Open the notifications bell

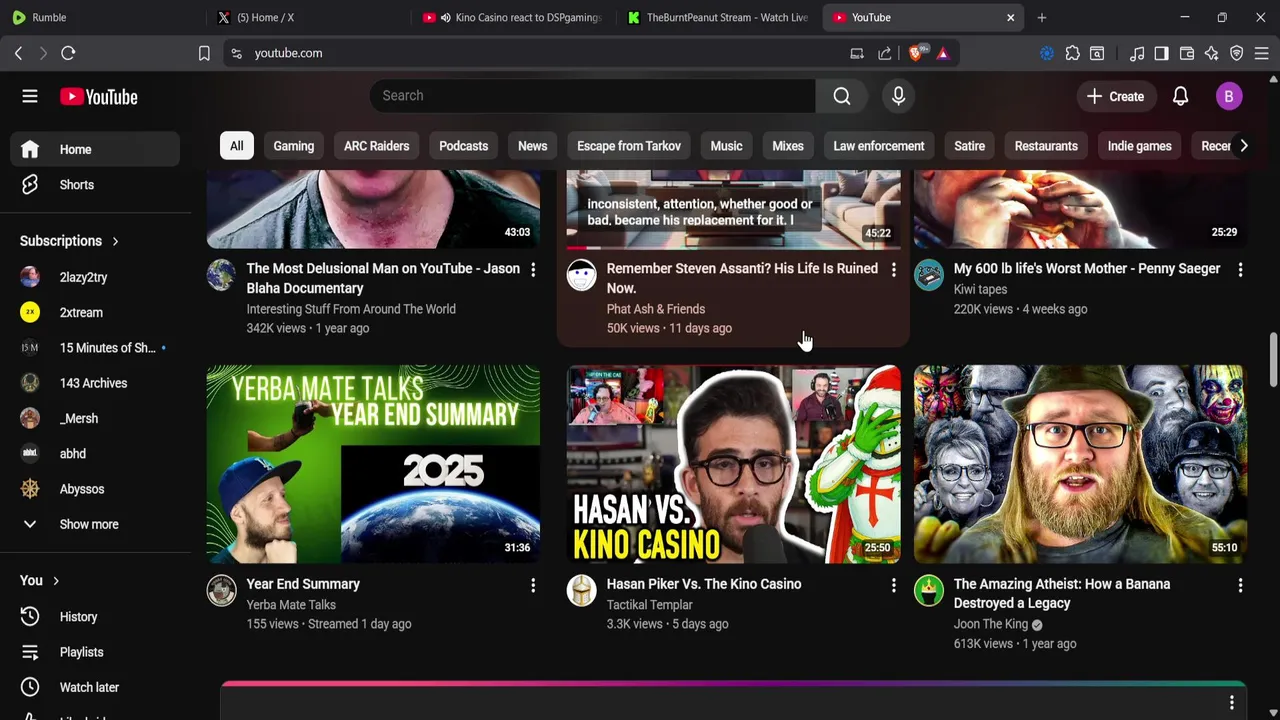point(1180,96)
